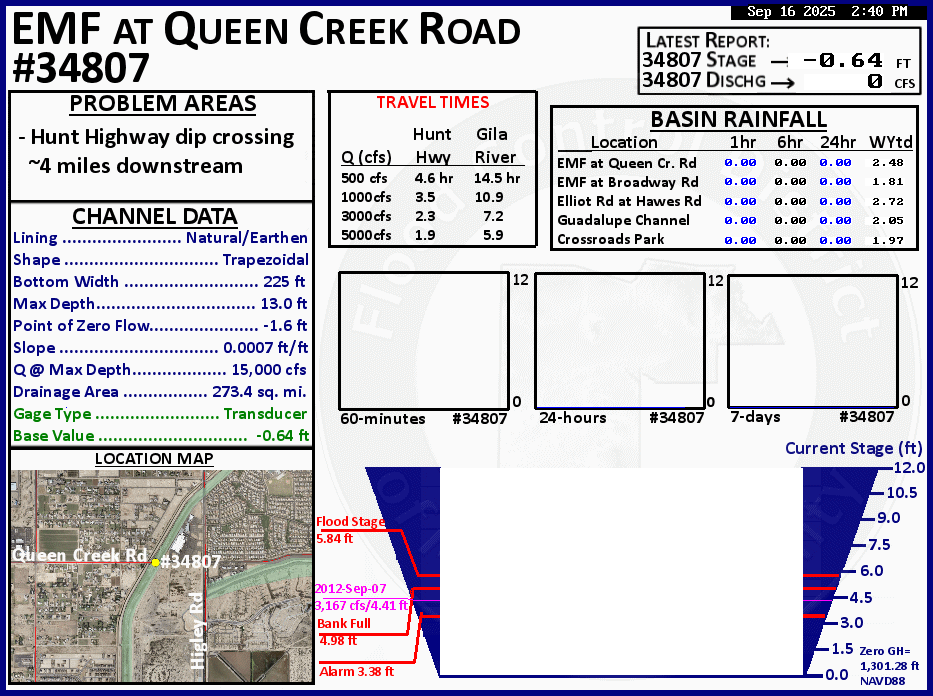Image resolution: width=933 pixels, height=696 pixels.
Task: Open the Location Map aerial thumbnail
Action: 162,576
